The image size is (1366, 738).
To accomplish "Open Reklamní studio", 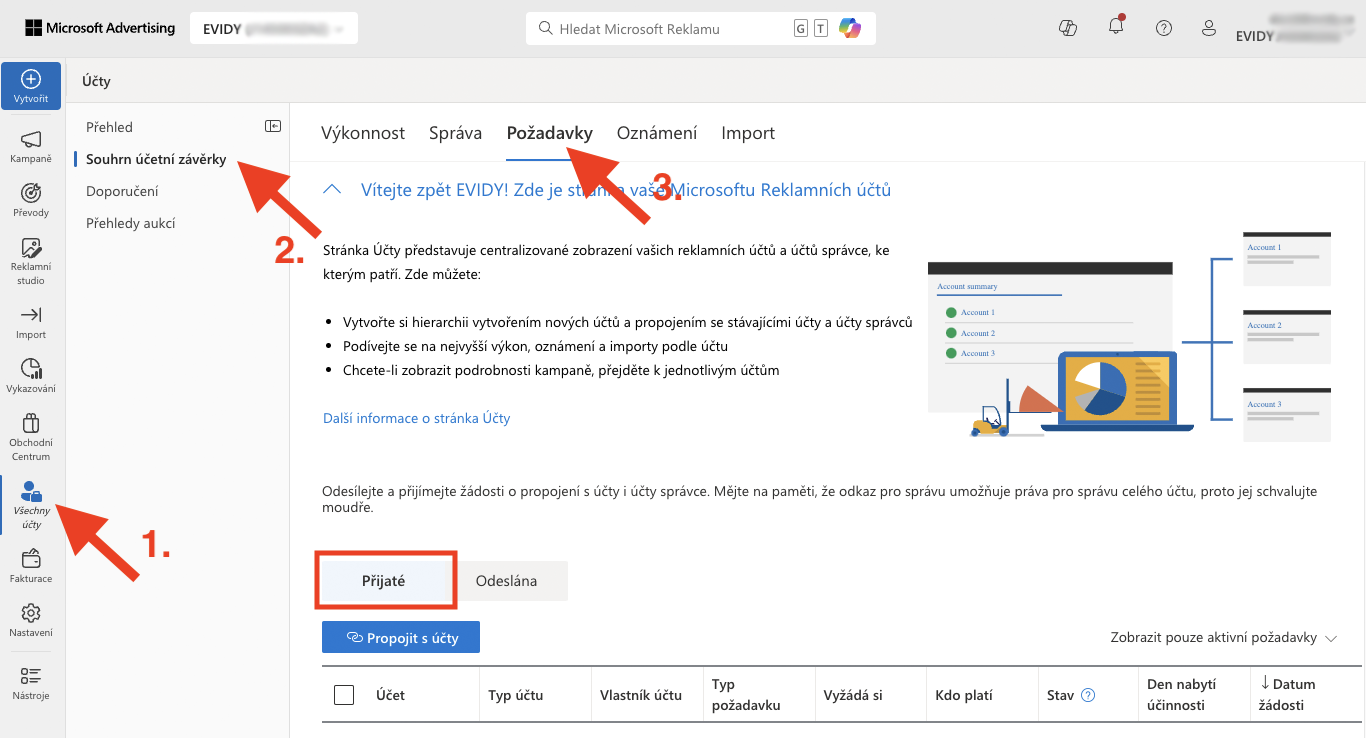I will (31, 261).
